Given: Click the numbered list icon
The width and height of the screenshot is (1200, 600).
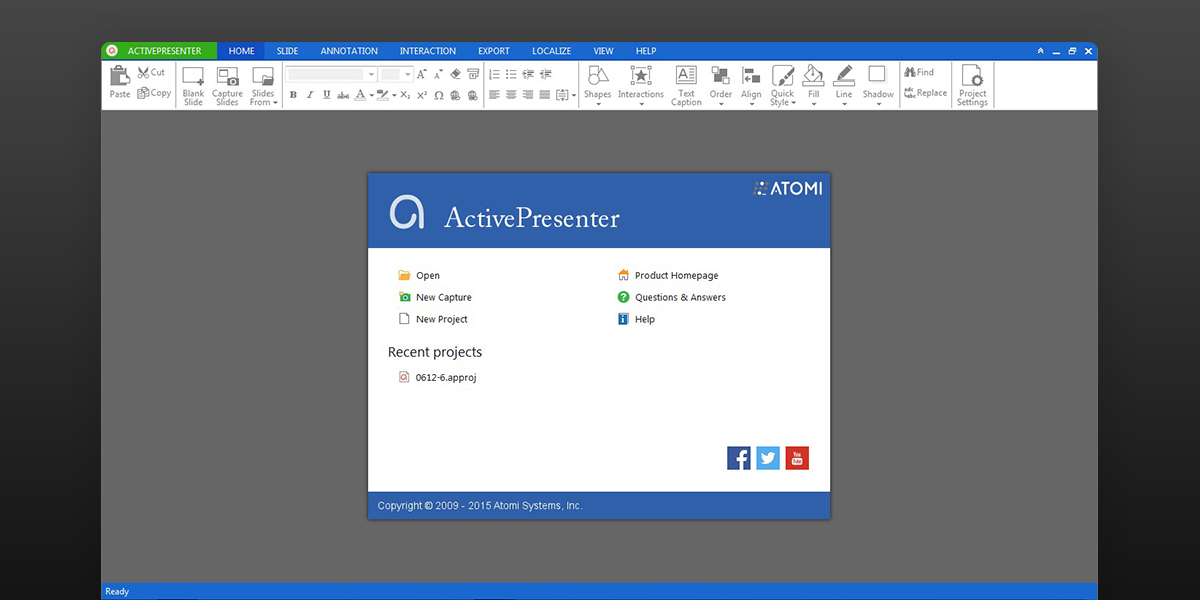Looking at the screenshot, I should tap(494, 74).
